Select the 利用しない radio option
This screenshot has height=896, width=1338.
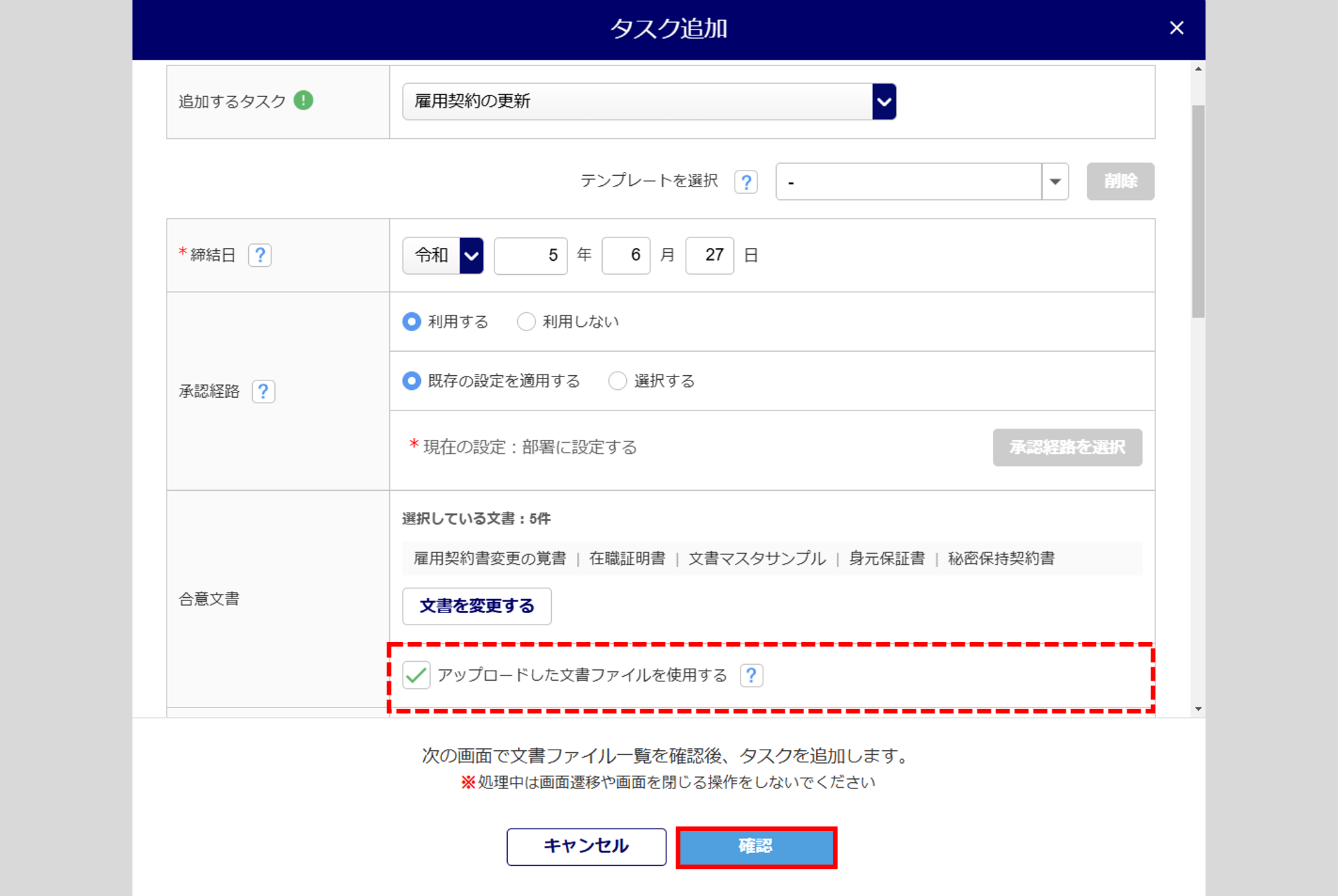tap(527, 322)
